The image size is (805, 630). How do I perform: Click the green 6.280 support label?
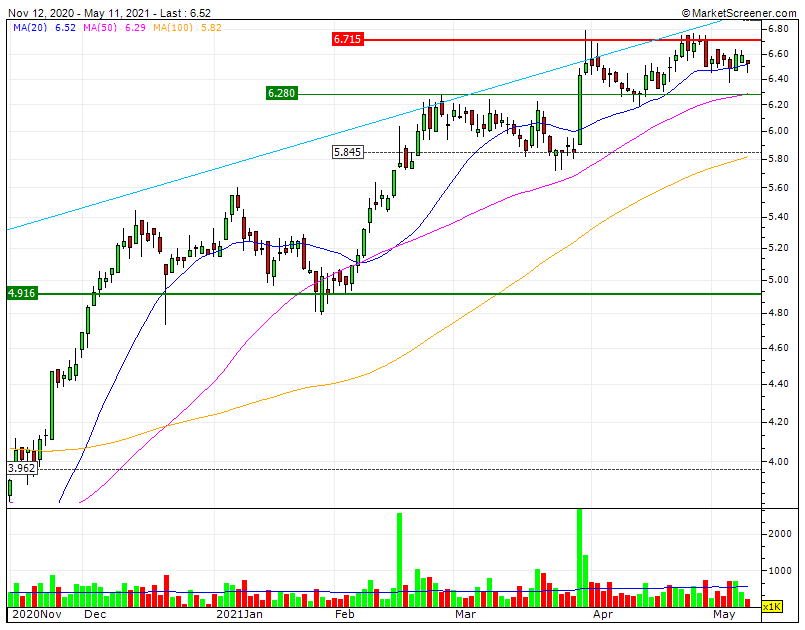(x=281, y=93)
